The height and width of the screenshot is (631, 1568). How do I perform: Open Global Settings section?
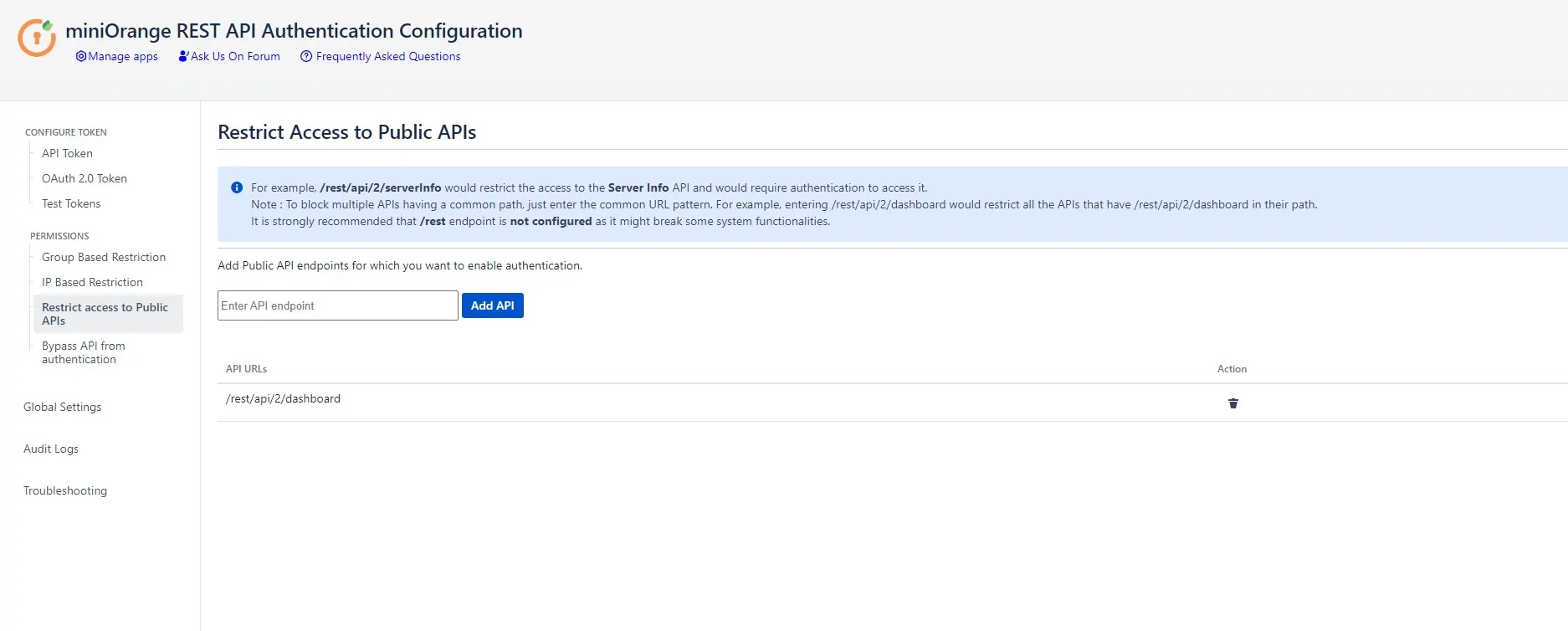(62, 407)
